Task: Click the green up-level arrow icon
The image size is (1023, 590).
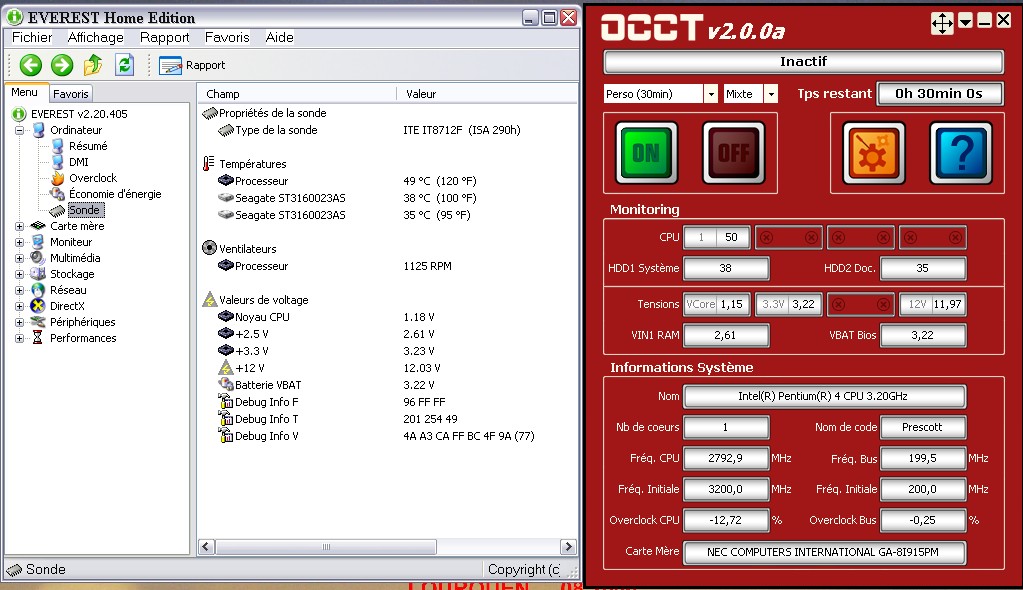Action: tap(93, 65)
